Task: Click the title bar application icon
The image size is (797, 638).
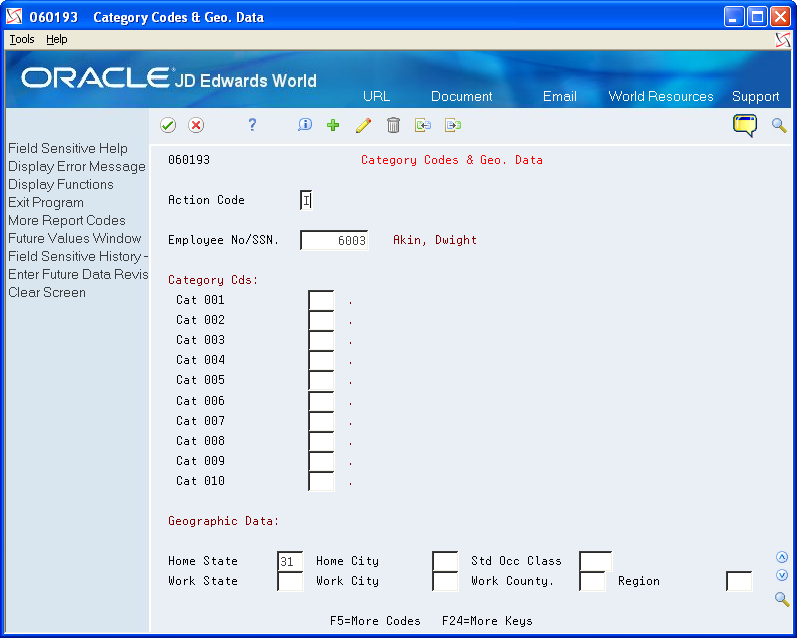Action: pos(14,17)
